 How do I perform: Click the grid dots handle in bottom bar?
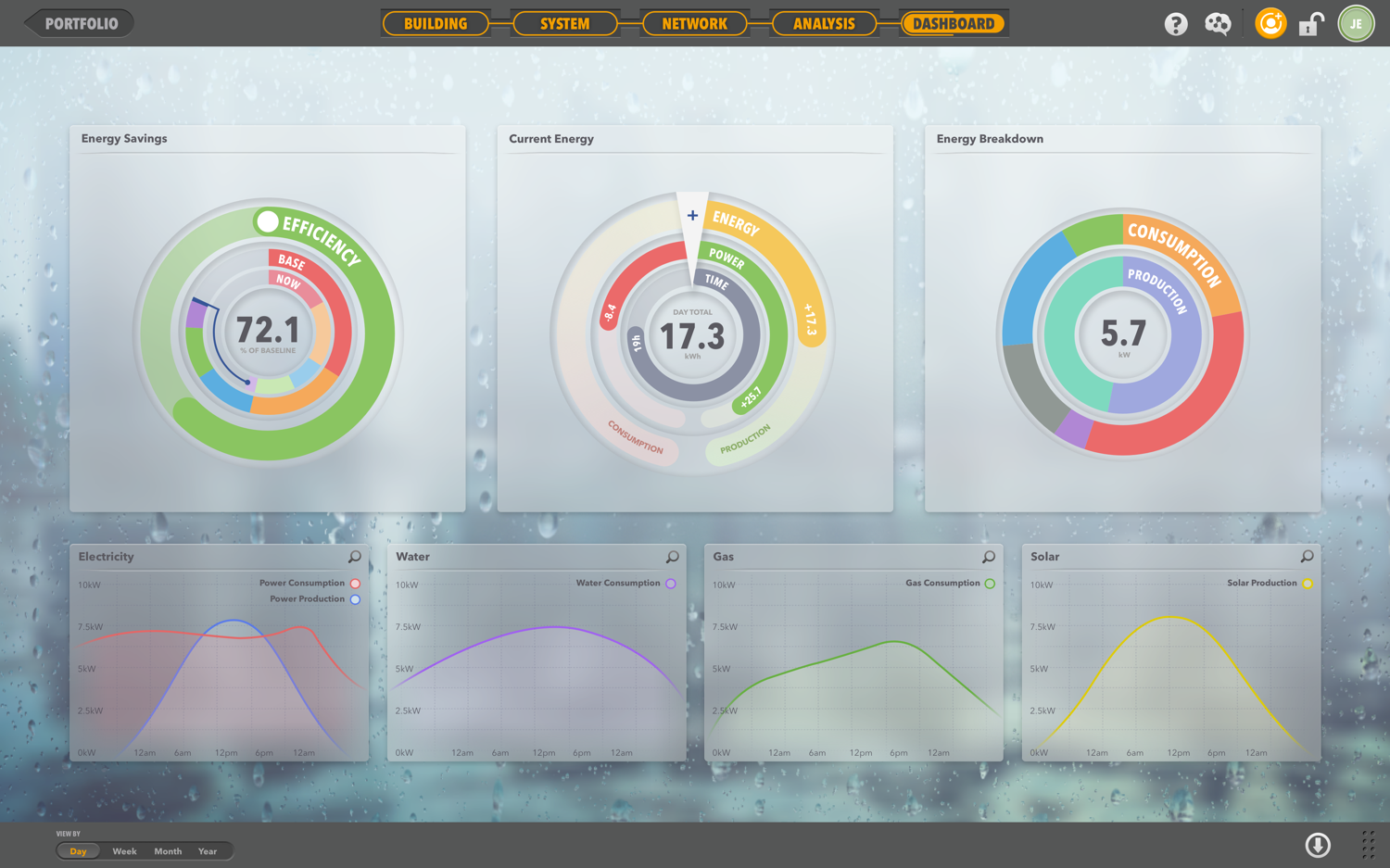tap(1368, 844)
